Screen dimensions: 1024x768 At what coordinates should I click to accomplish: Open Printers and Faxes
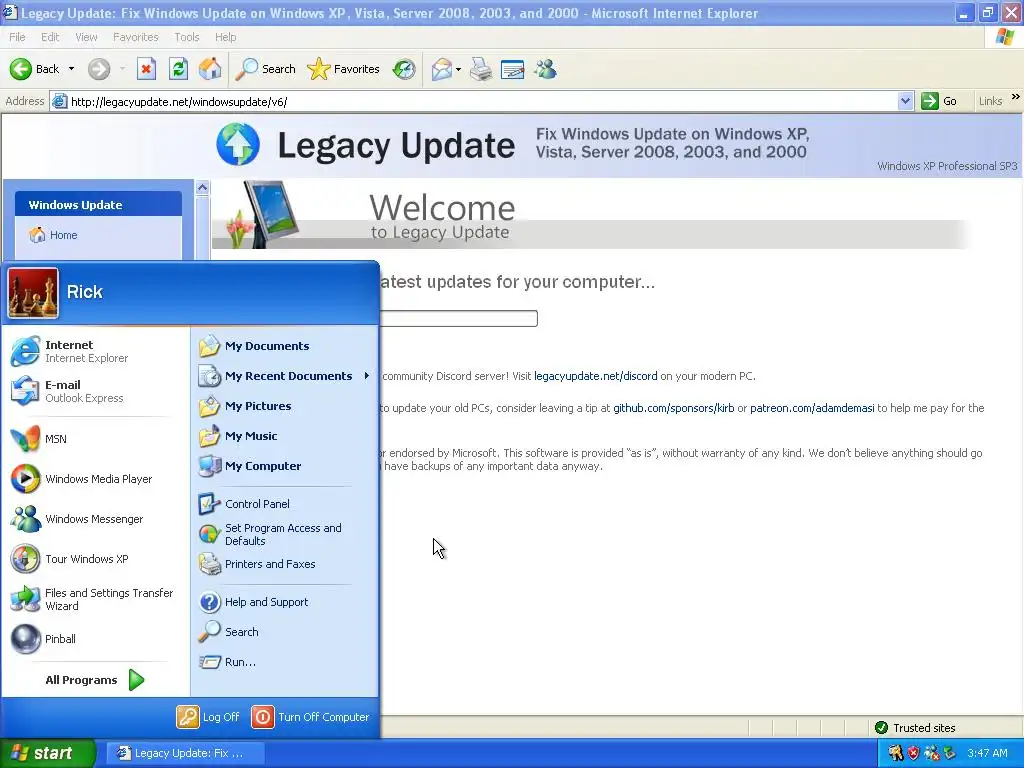(x=285, y=564)
